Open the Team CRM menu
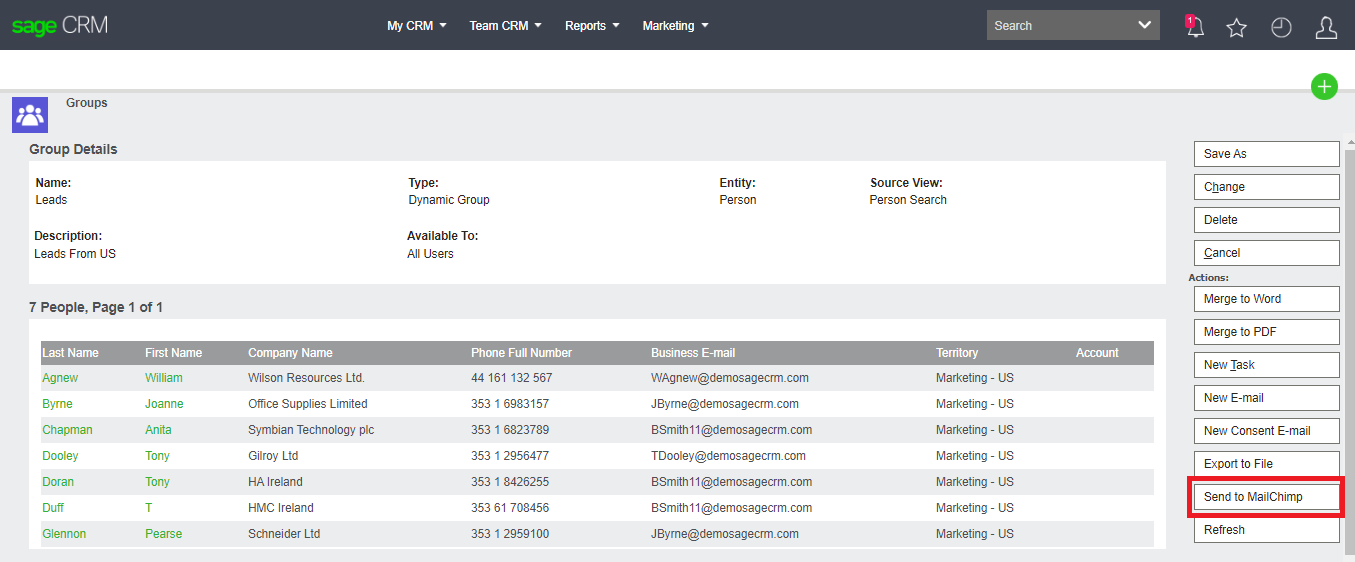 [x=506, y=26]
